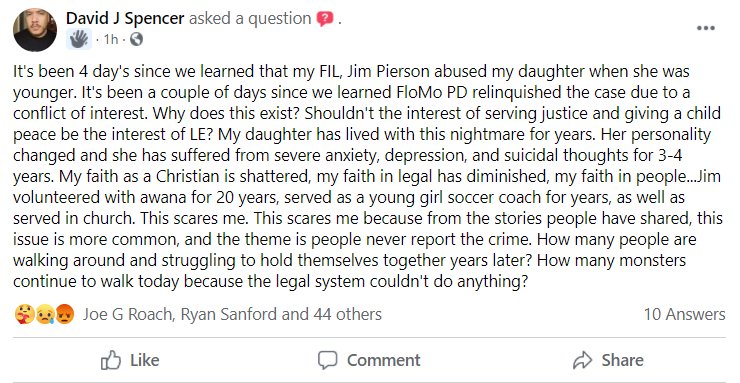
Task: Like the post using Like label
Action: pyautogui.click(x=144, y=360)
